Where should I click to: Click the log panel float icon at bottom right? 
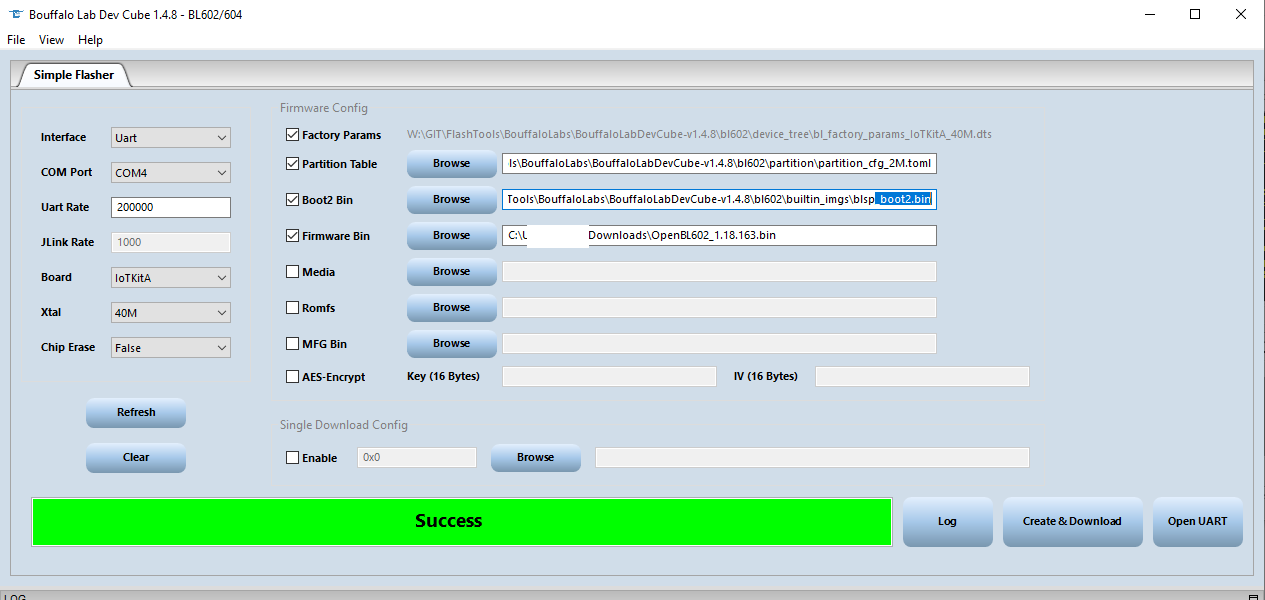tap(1255, 595)
